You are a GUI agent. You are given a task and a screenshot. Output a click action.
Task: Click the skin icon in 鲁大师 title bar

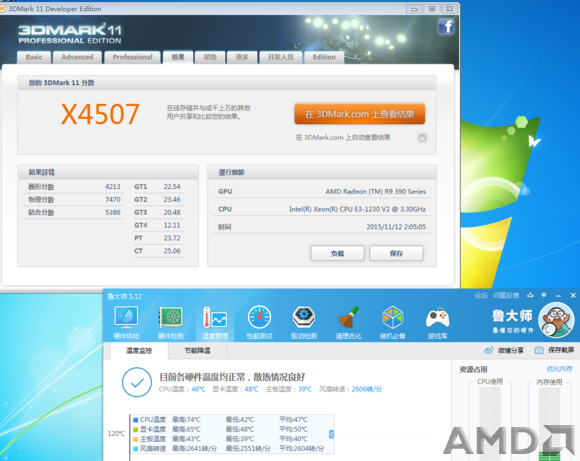click(x=530, y=295)
